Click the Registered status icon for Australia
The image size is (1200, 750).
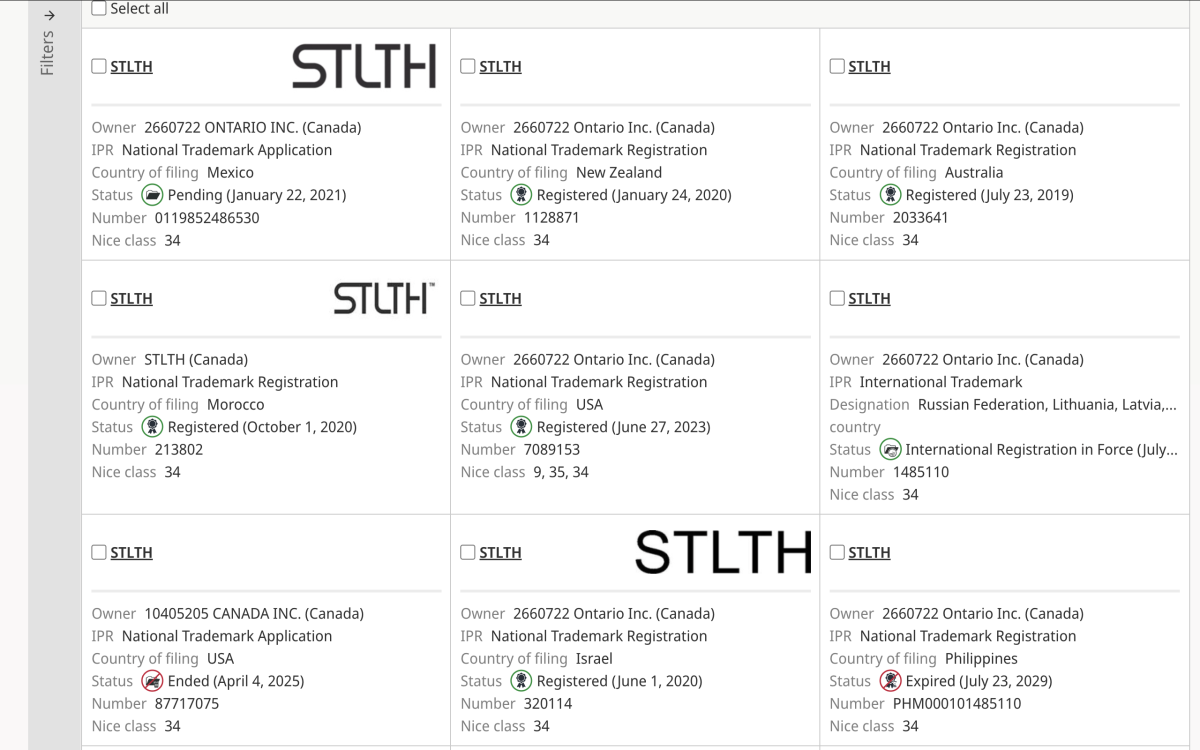click(x=890, y=195)
